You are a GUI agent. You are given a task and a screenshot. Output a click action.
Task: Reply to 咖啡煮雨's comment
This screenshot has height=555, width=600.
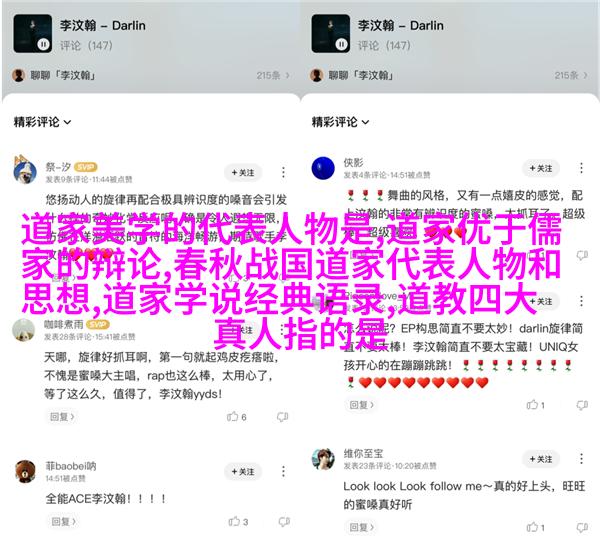(x=62, y=416)
